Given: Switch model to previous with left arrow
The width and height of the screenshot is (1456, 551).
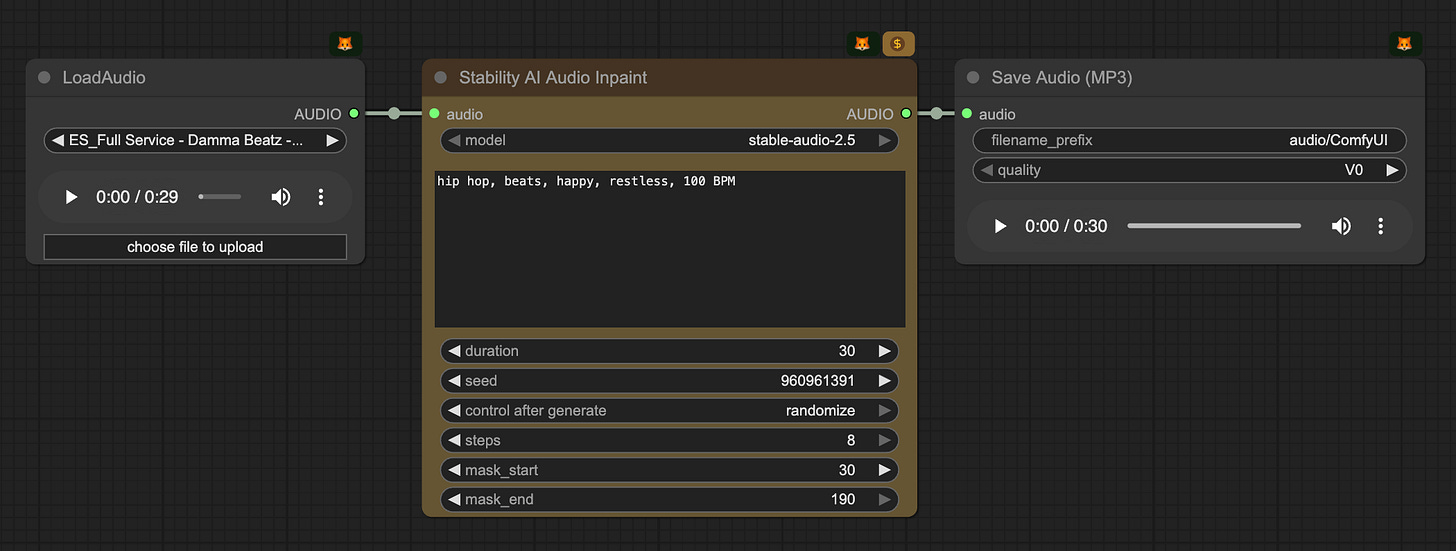Looking at the screenshot, I should 454,141.
